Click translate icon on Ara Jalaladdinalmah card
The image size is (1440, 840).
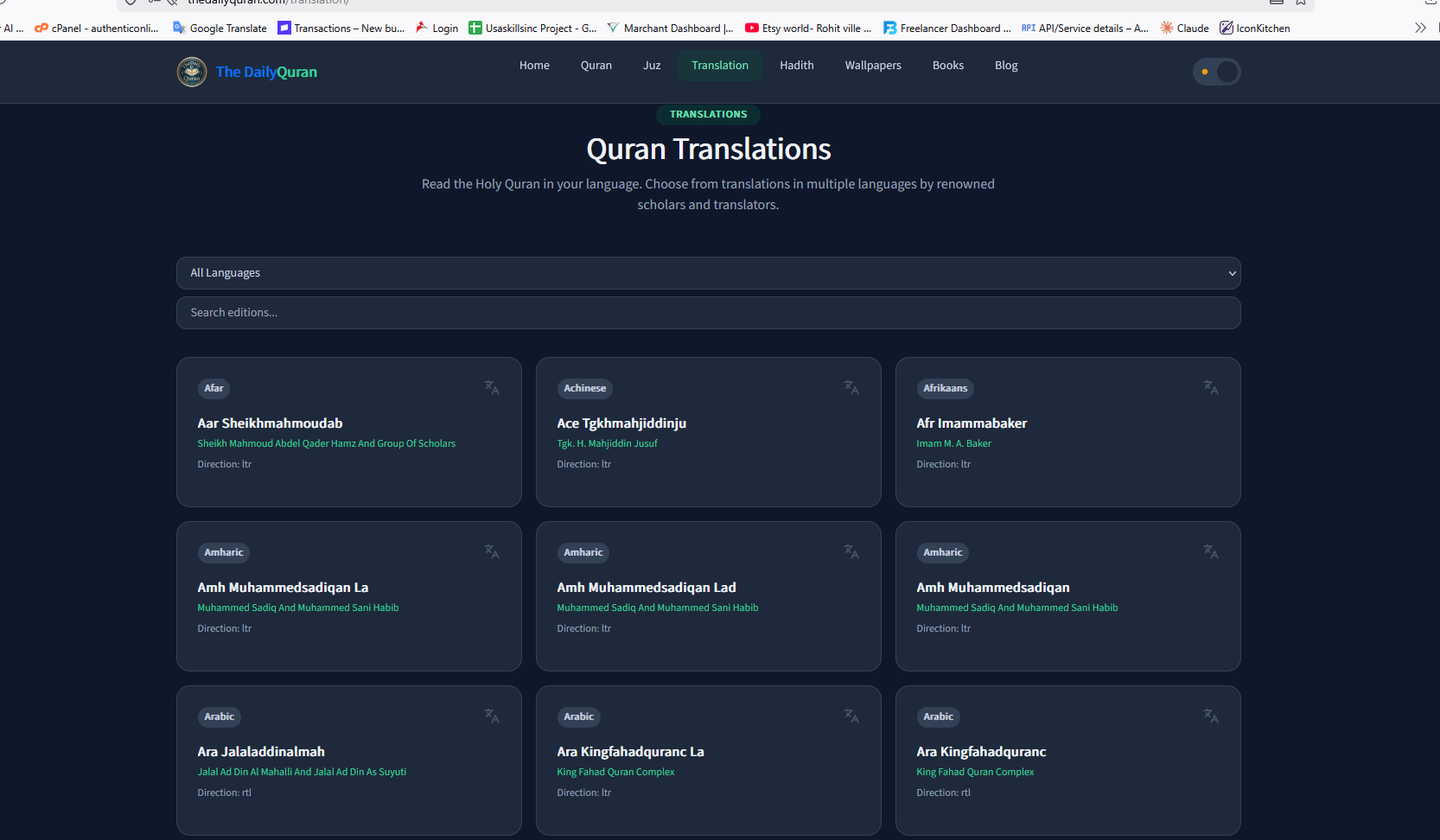[x=492, y=716]
